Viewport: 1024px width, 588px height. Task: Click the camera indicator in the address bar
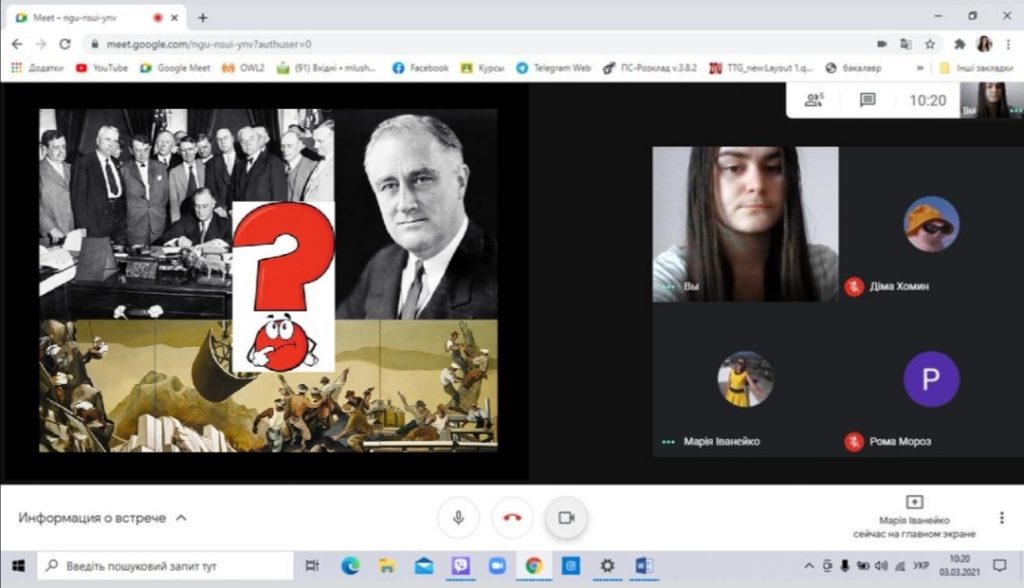click(882, 44)
